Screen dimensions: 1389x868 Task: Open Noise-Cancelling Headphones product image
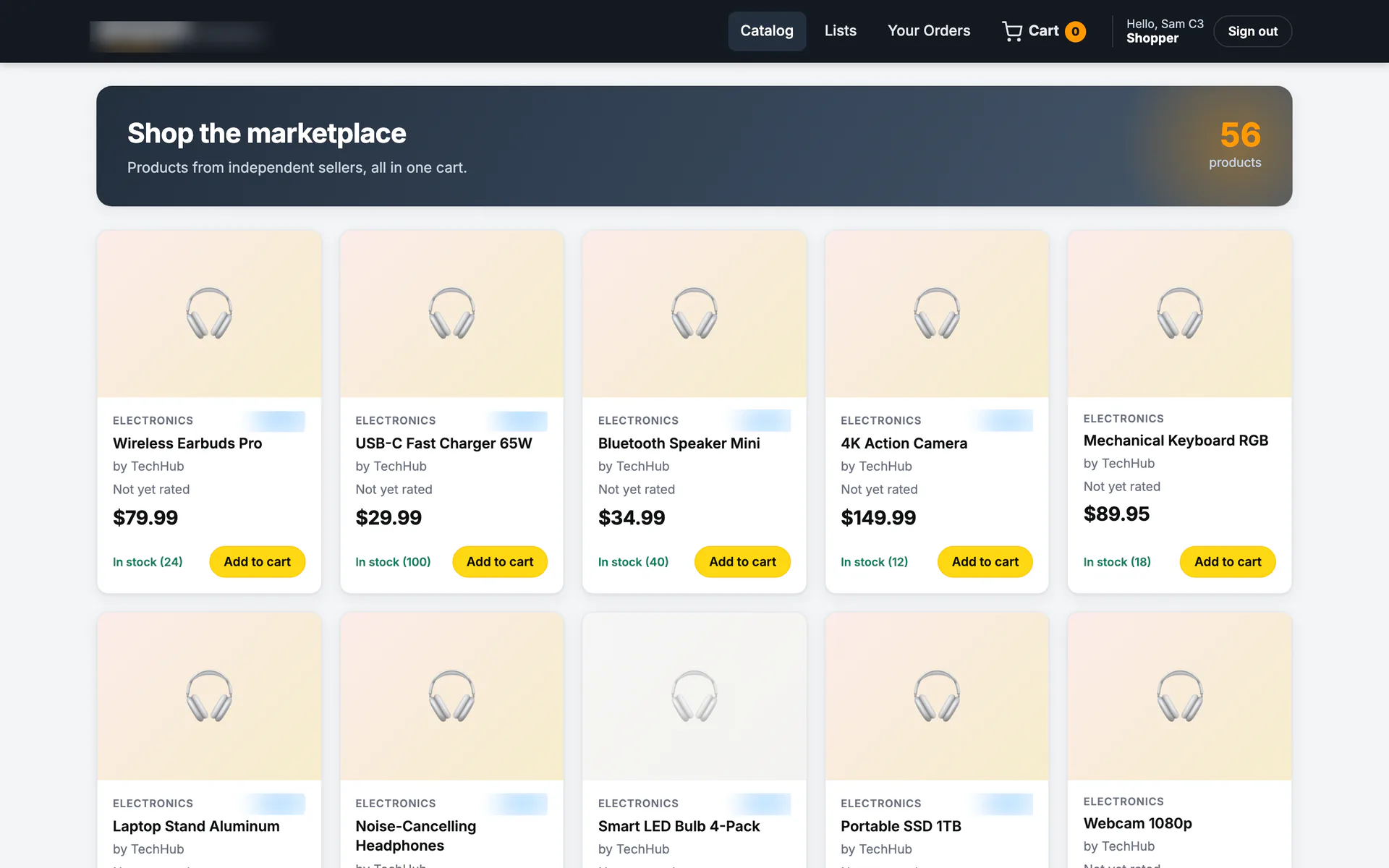(x=451, y=697)
